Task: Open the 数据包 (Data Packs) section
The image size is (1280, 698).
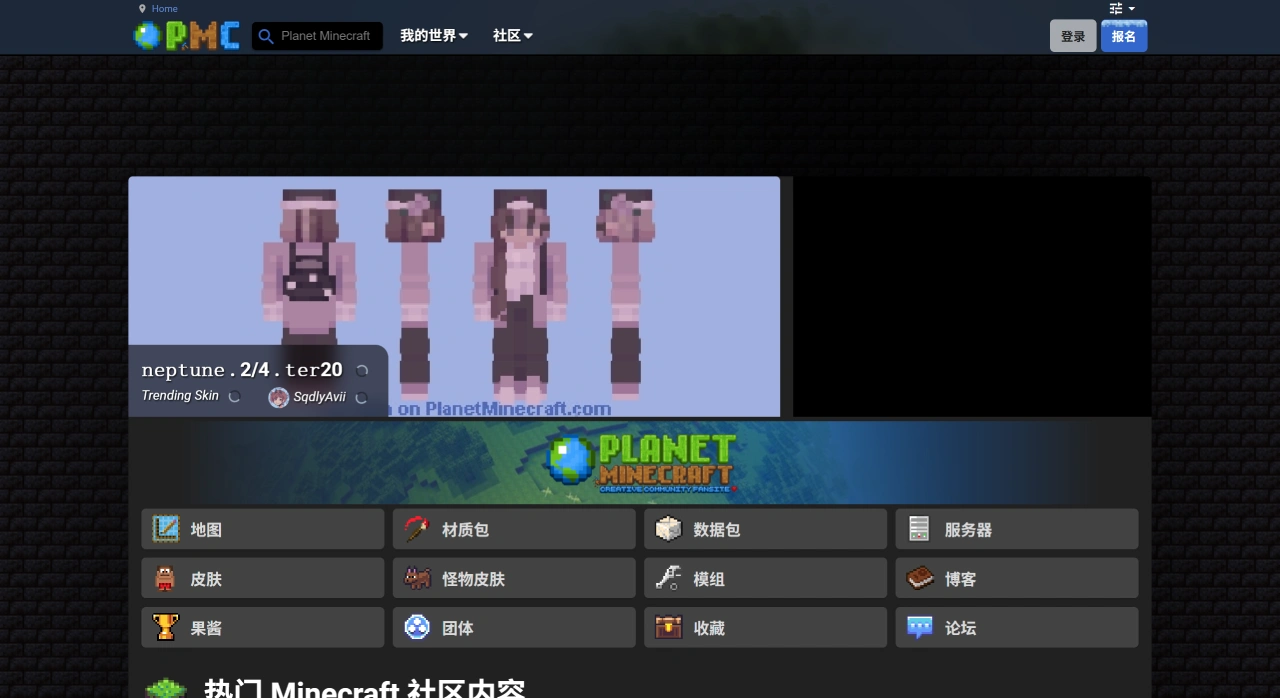Action: [765, 529]
